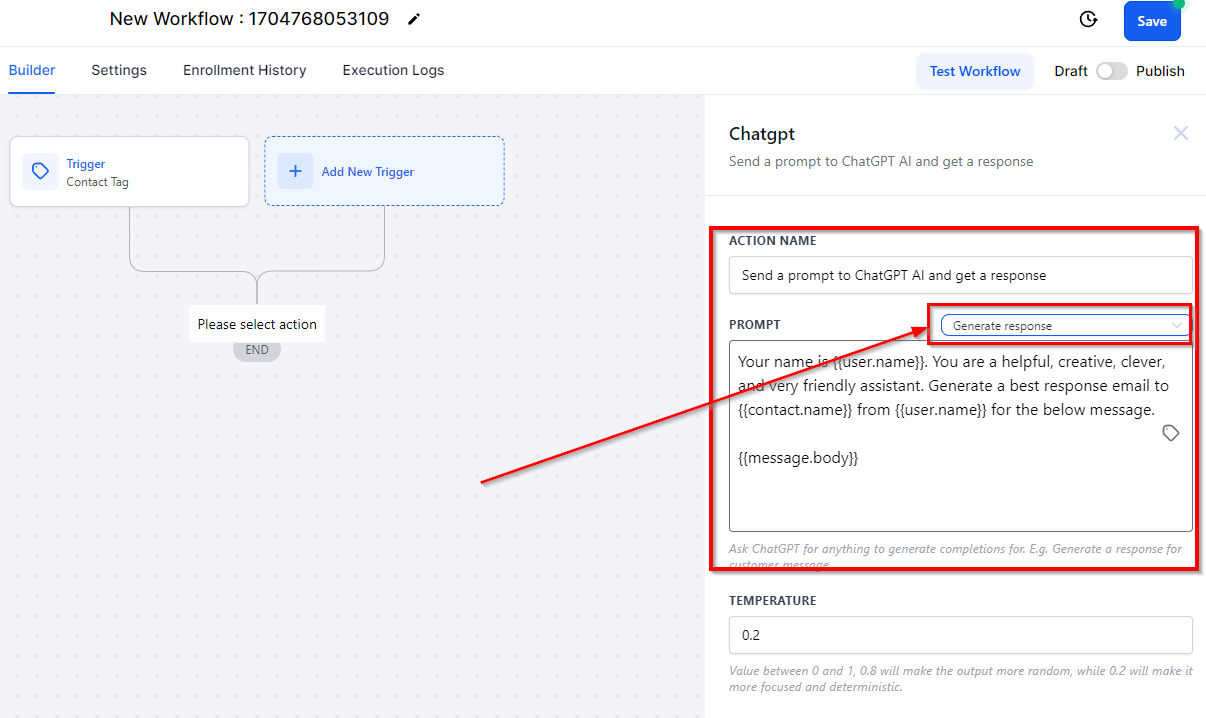Click the END node in the workflow

point(257,350)
